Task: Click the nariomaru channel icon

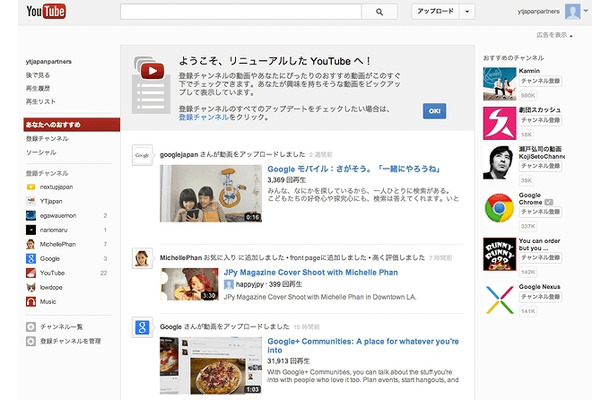Action: pyautogui.click(x=31, y=230)
